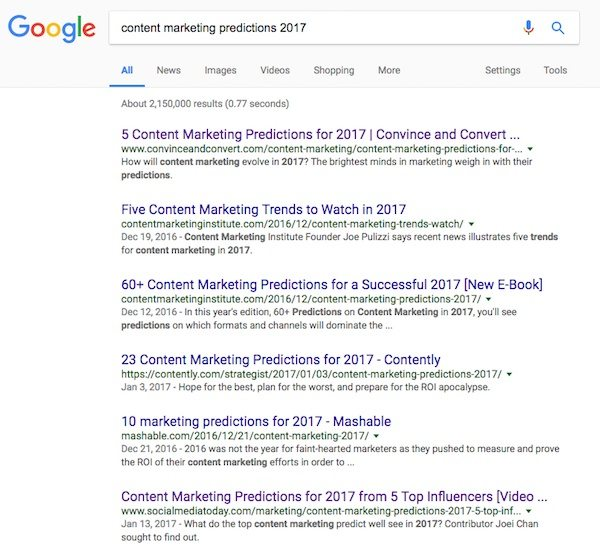Screen dimensions: 600x554
Task: Open the Videos results tab
Action: tap(275, 70)
